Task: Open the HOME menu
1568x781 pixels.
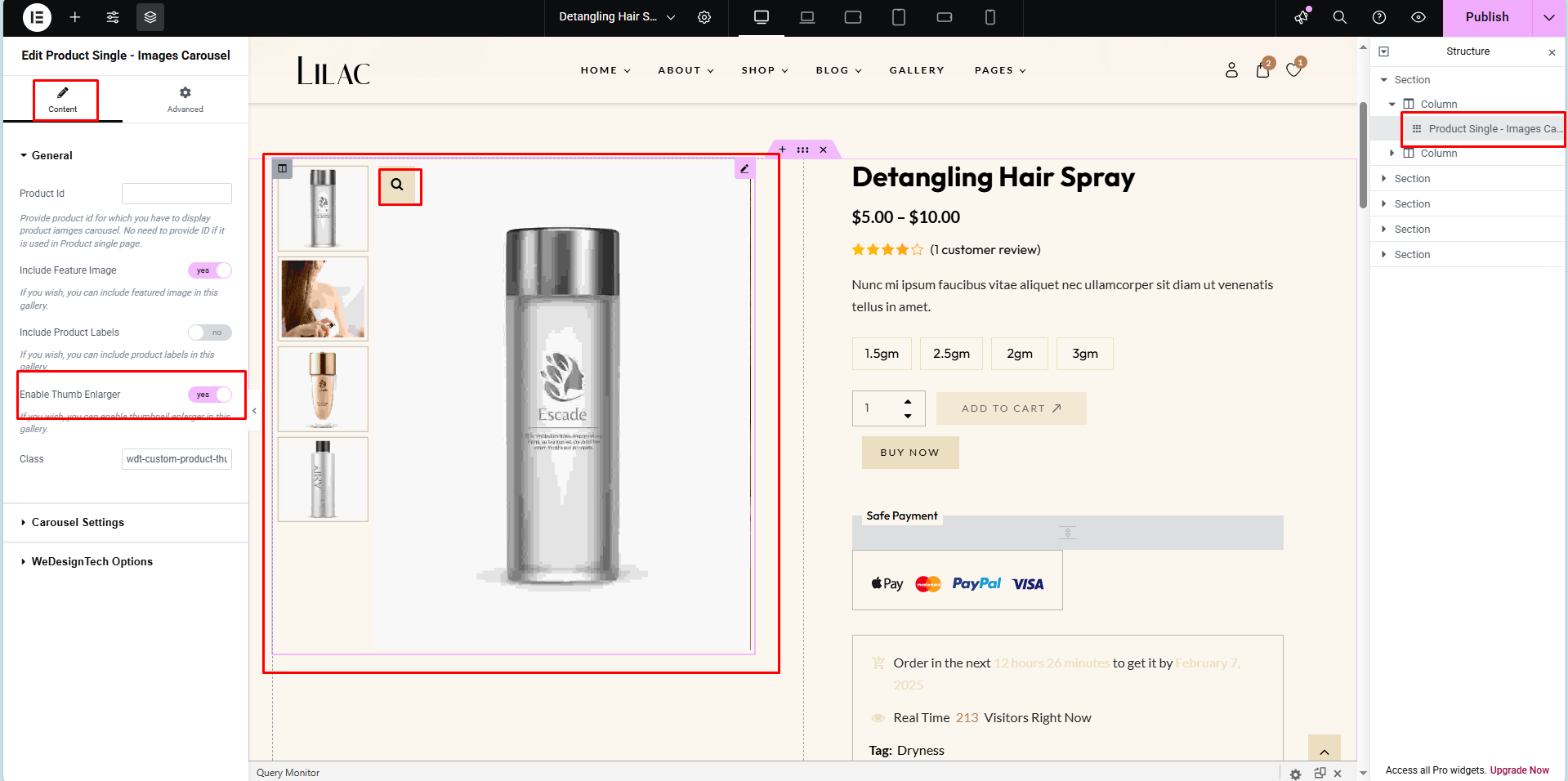Action: 605,70
